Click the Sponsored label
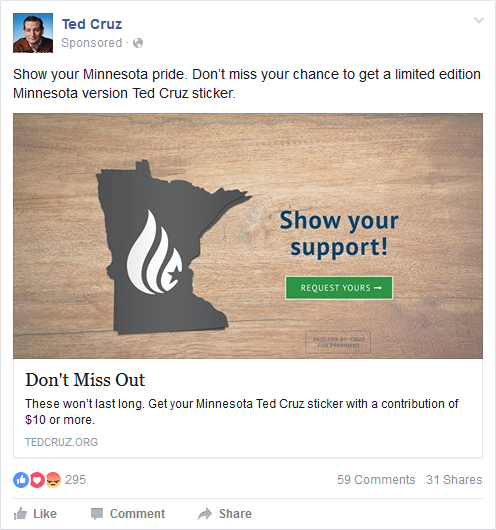Image resolution: width=496 pixels, height=530 pixels. [91, 43]
